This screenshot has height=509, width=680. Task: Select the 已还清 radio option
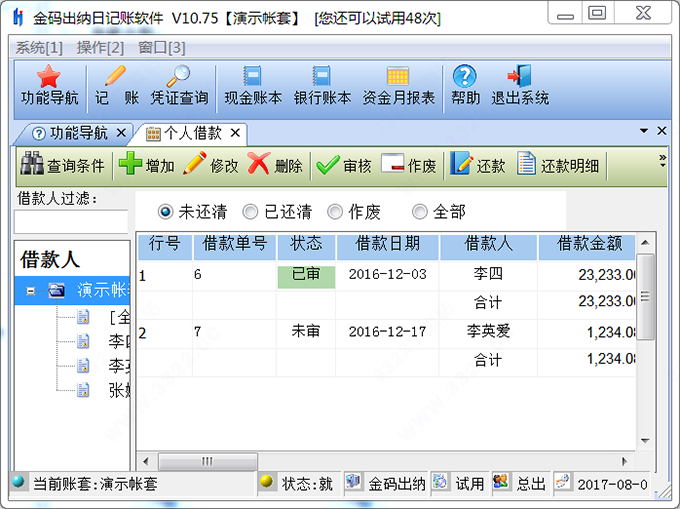click(x=250, y=212)
